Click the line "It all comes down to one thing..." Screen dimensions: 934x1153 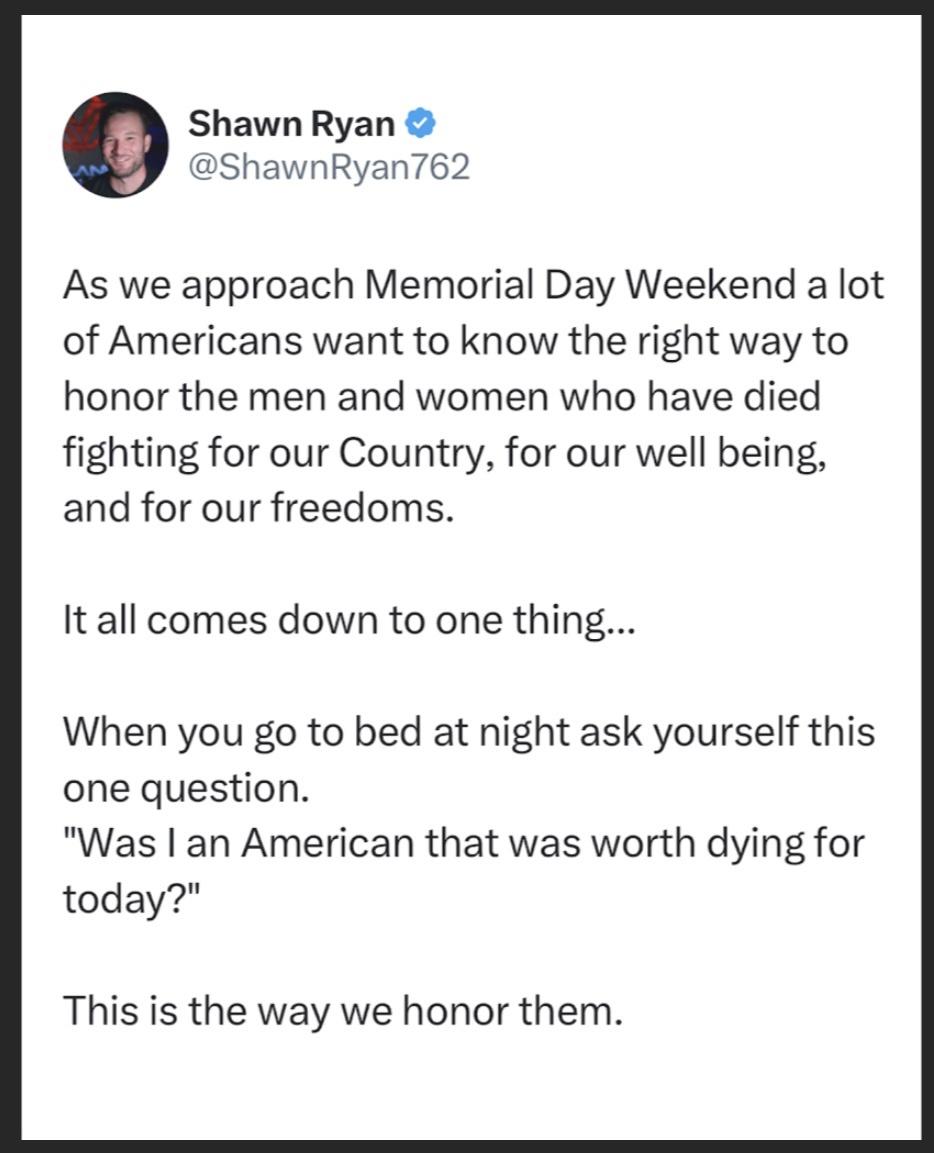click(x=348, y=621)
